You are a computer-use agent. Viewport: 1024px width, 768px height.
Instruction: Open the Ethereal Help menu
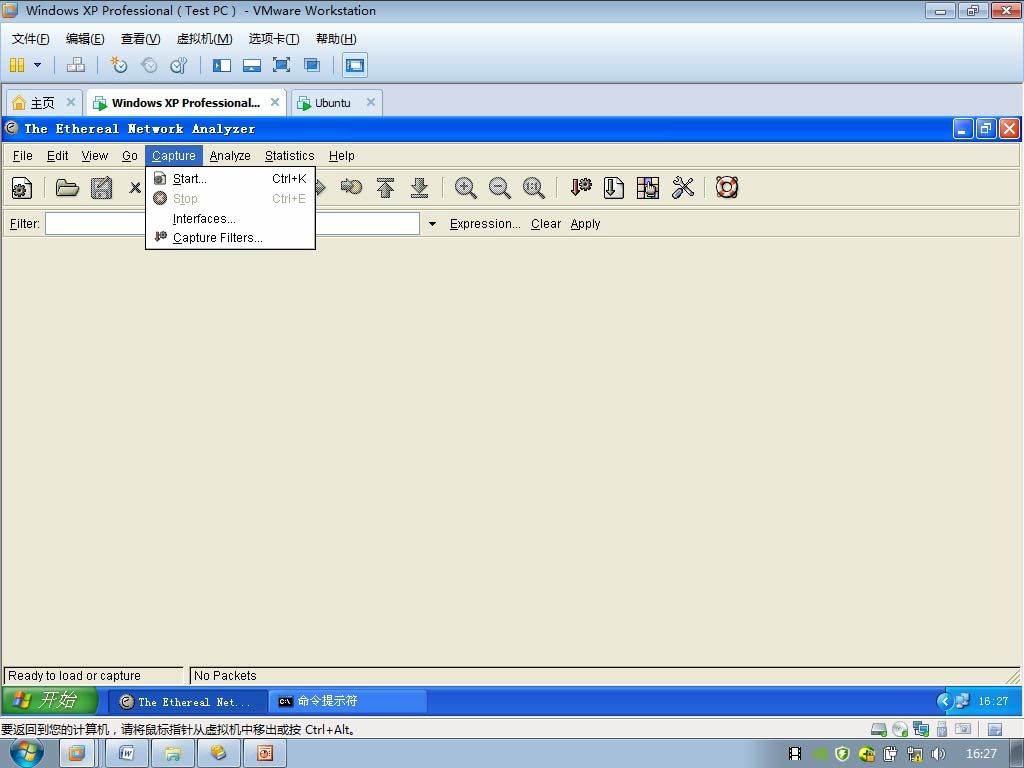click(342, 155)
